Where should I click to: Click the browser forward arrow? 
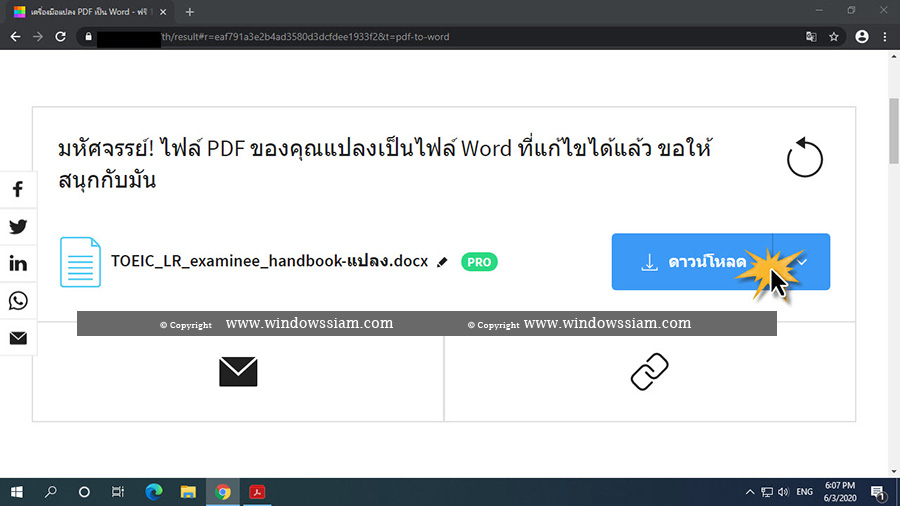click(38, 37)
